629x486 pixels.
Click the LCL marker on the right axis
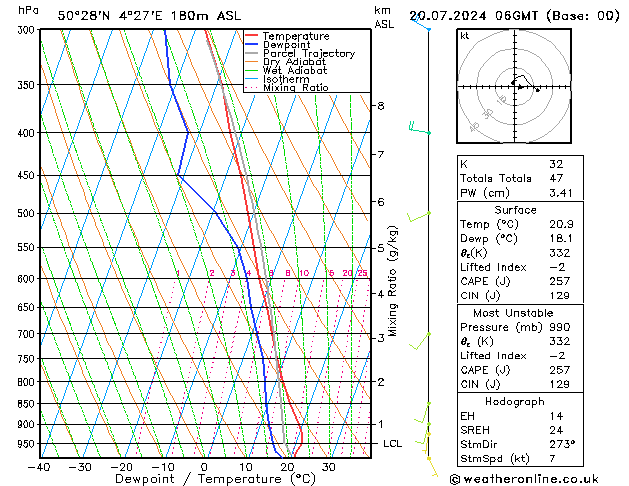tap(393, 443)
